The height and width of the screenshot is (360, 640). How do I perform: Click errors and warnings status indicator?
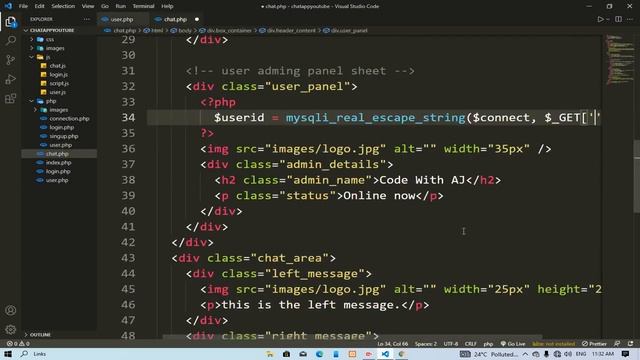[x=18, y=344]
